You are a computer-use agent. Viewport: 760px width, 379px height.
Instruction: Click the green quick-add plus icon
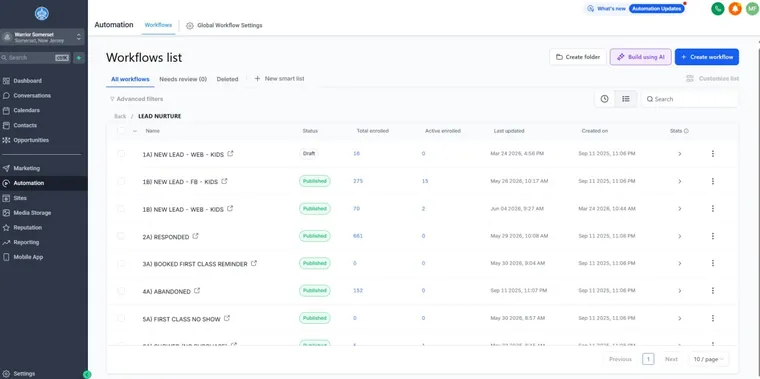point(79,58)
